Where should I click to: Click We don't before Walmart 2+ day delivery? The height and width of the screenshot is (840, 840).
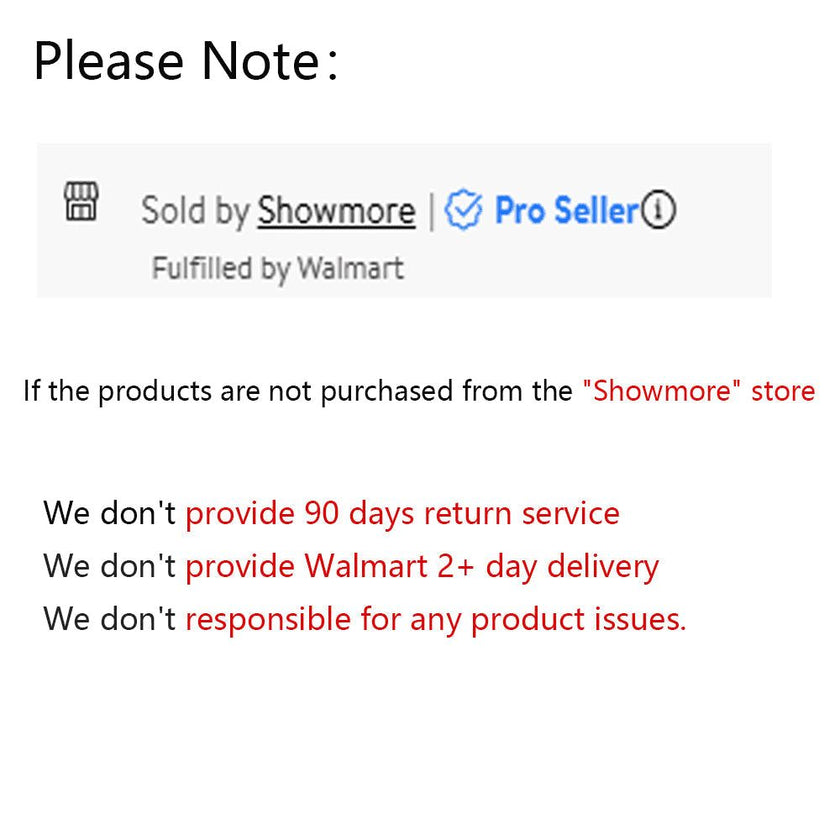click(110, 566)
